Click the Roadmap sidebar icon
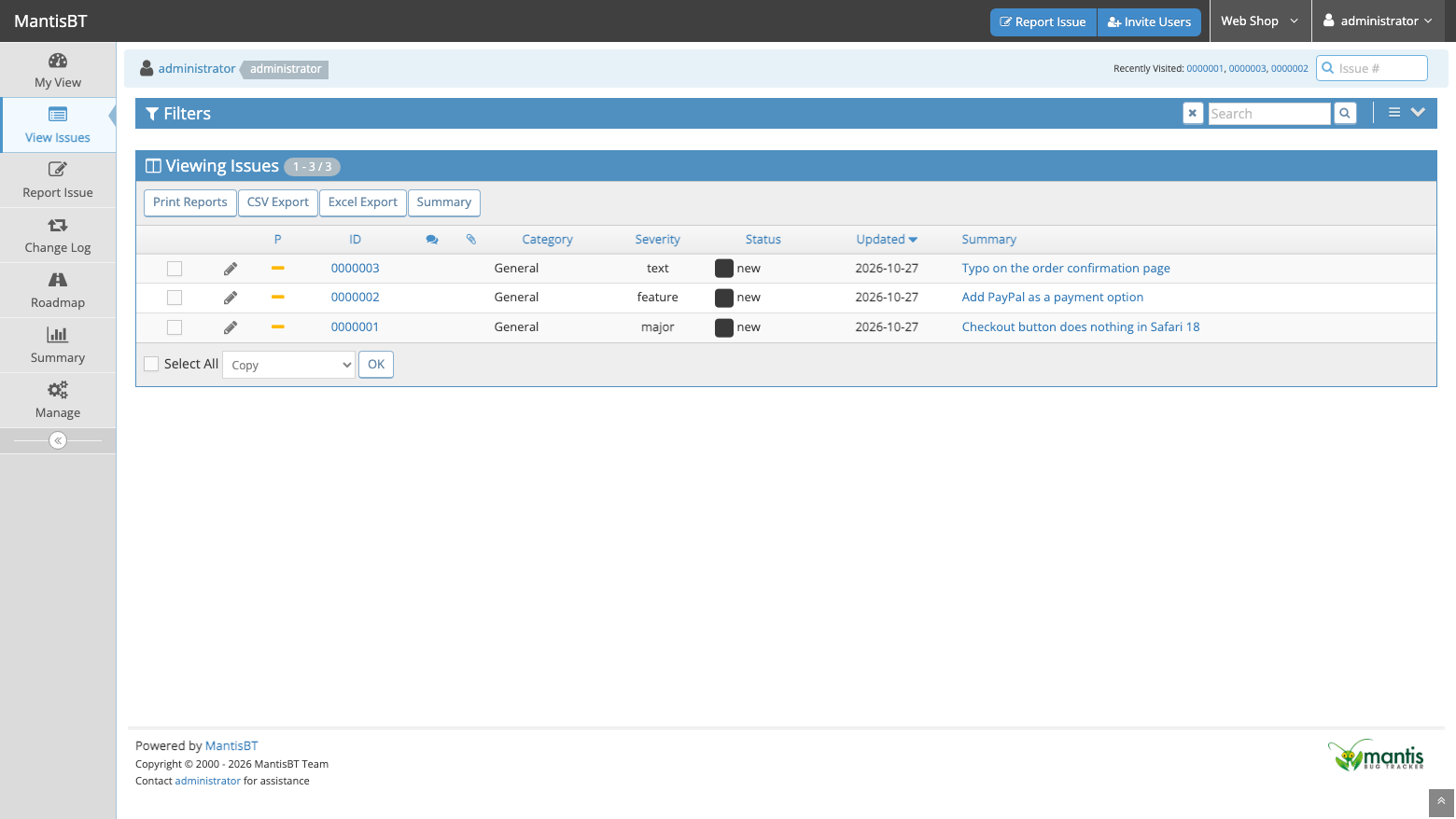The image size is (1456, 819). [58, 280]
